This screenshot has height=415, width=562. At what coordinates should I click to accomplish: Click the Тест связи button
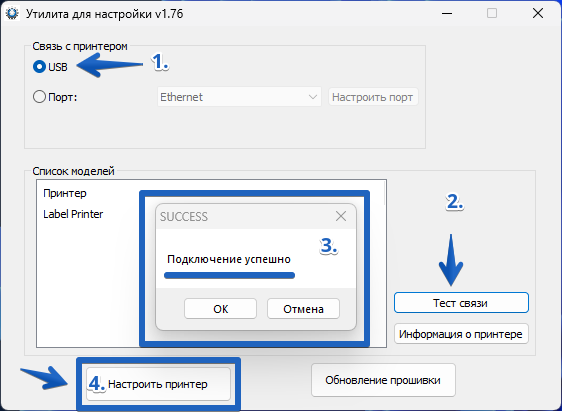[x=461, y=303]
